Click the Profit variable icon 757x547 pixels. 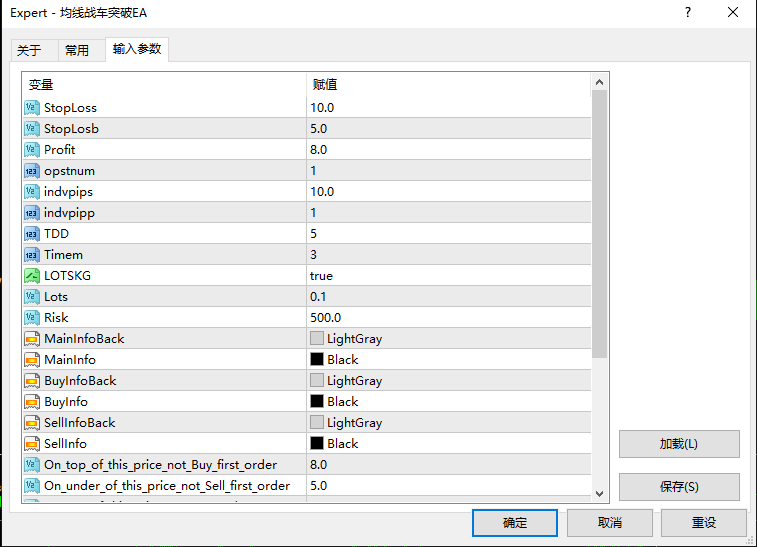click(x=31, y=150)
